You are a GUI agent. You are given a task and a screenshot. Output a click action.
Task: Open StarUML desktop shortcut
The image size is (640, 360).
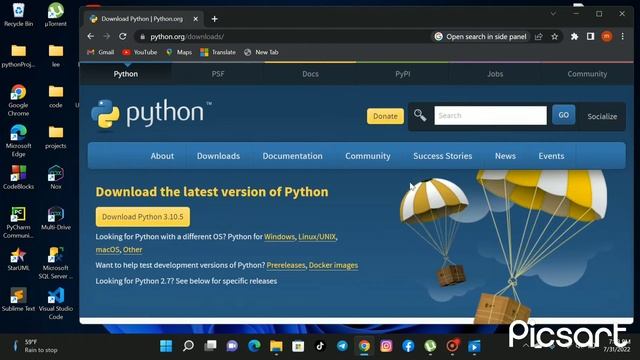click(x=18, y=259)
